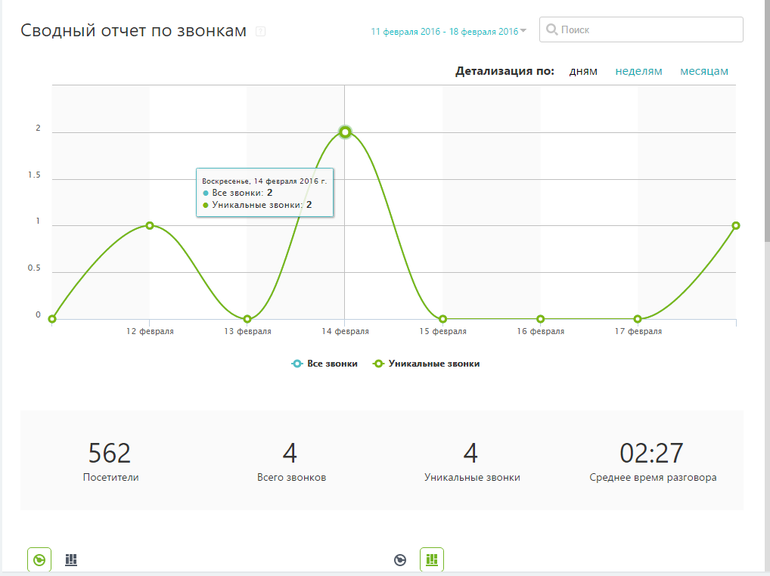Toggle 'Все звонки' series in chart legend

tap(324, 364)
